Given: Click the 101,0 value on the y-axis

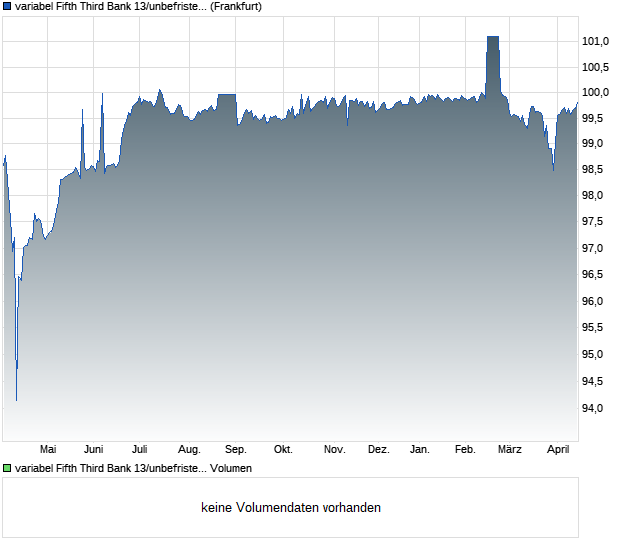Looking at the screenshot, I should pyautogui.click(x=595, y=41).
